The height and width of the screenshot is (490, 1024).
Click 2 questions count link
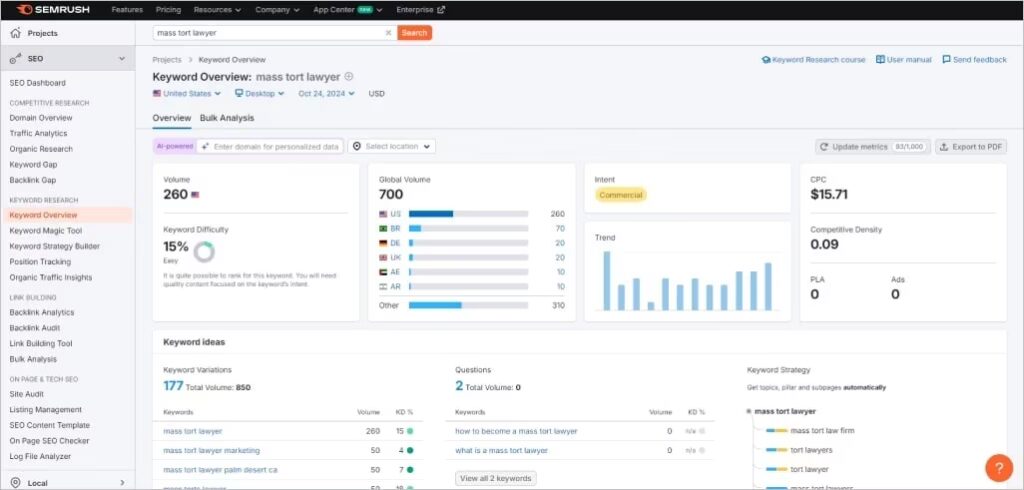pyautogui.click(x=459, y=386)
